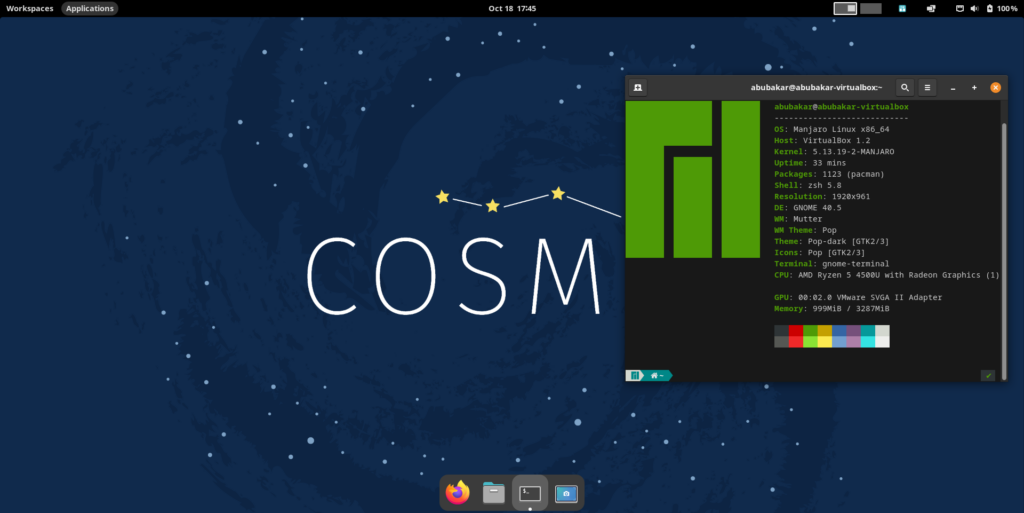Click the large Manjaro ASCII logo

[693, 179]
